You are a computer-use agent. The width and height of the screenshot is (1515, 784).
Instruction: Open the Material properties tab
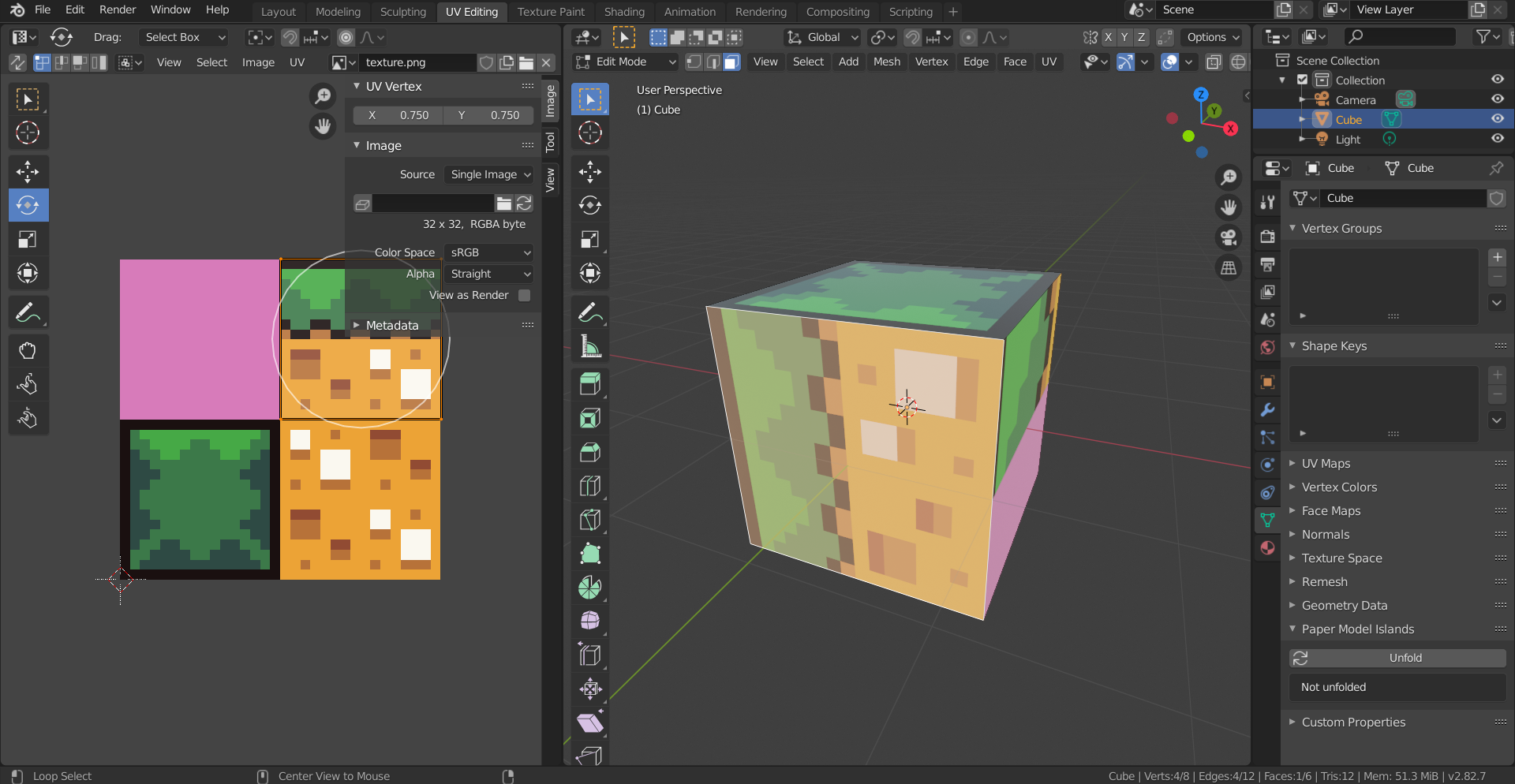tap(1267, 548)
